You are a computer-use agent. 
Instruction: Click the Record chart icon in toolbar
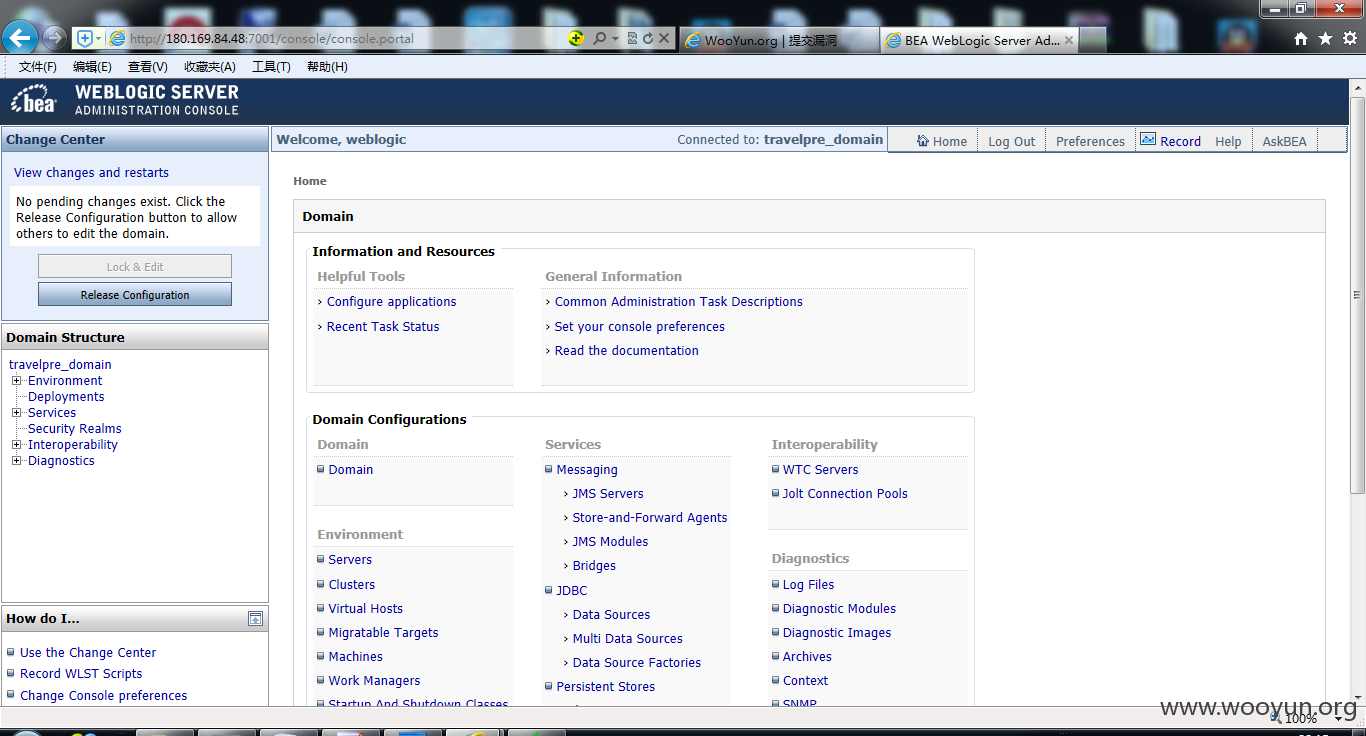pyautogui.click(x=1147, y=139)
